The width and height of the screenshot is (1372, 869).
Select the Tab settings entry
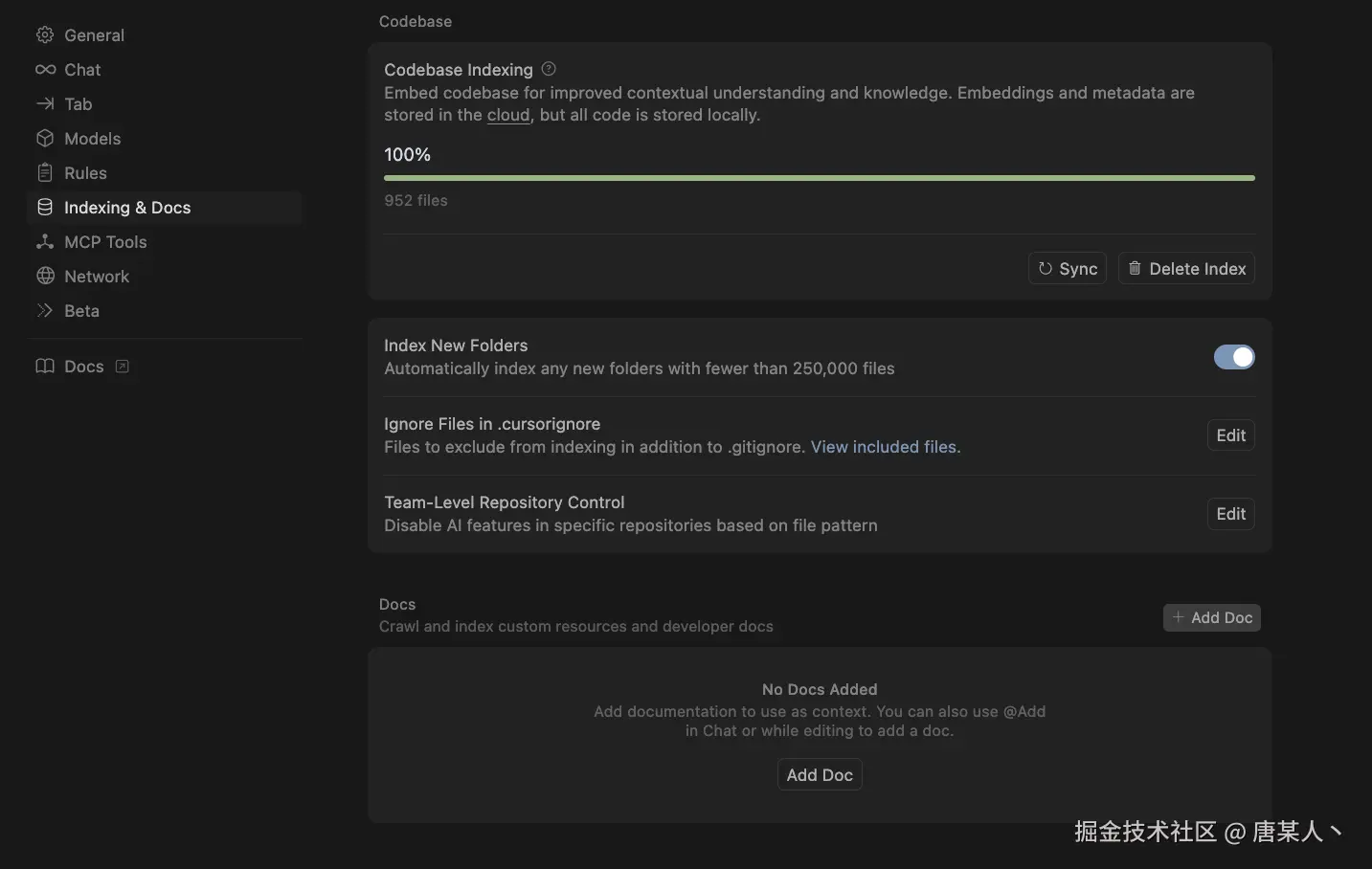(165, 104)
